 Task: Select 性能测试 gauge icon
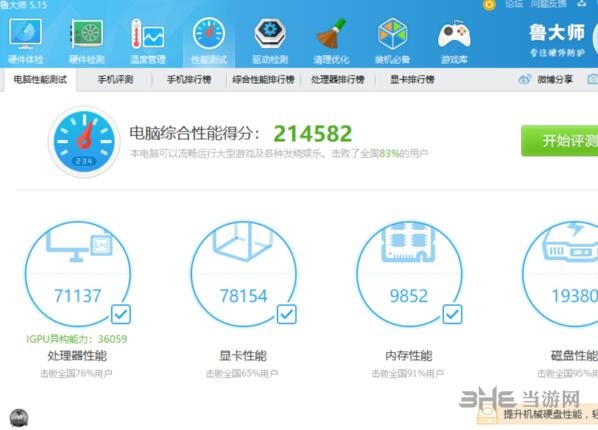click(x=209, y=34)
